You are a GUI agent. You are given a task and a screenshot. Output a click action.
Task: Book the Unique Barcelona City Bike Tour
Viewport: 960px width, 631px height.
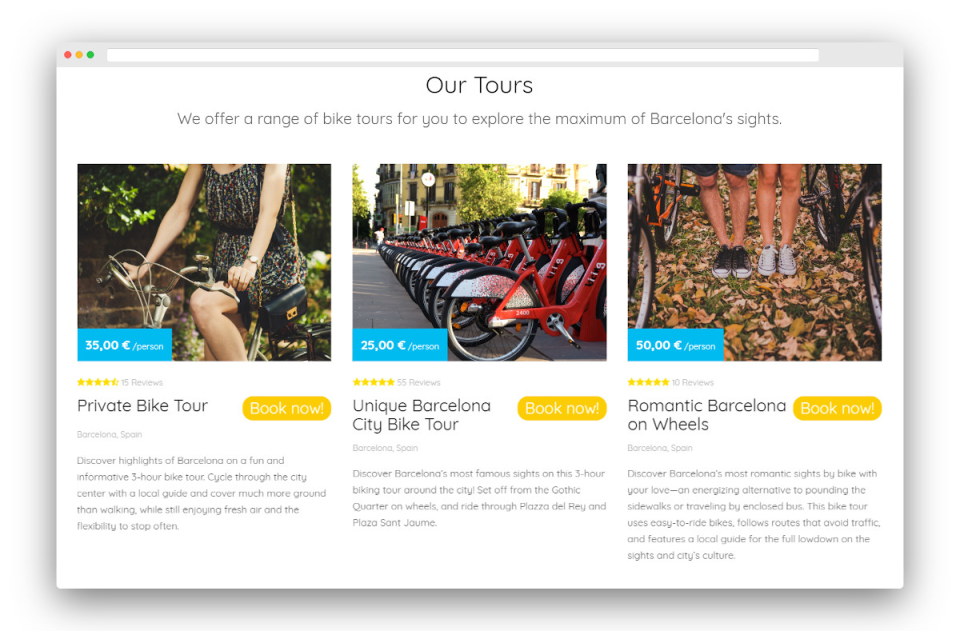click(562, 408)
